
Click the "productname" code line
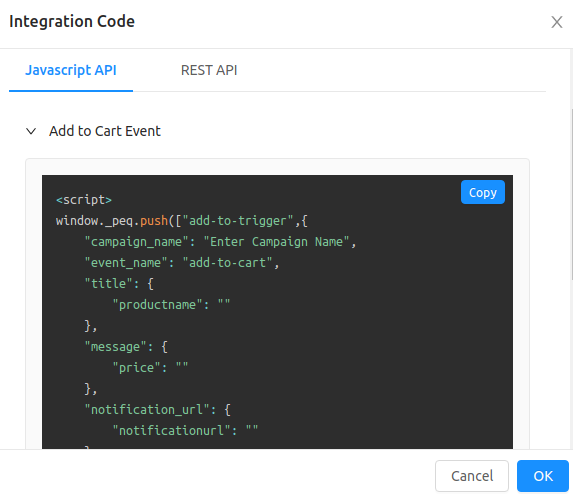tap(171, 305)
